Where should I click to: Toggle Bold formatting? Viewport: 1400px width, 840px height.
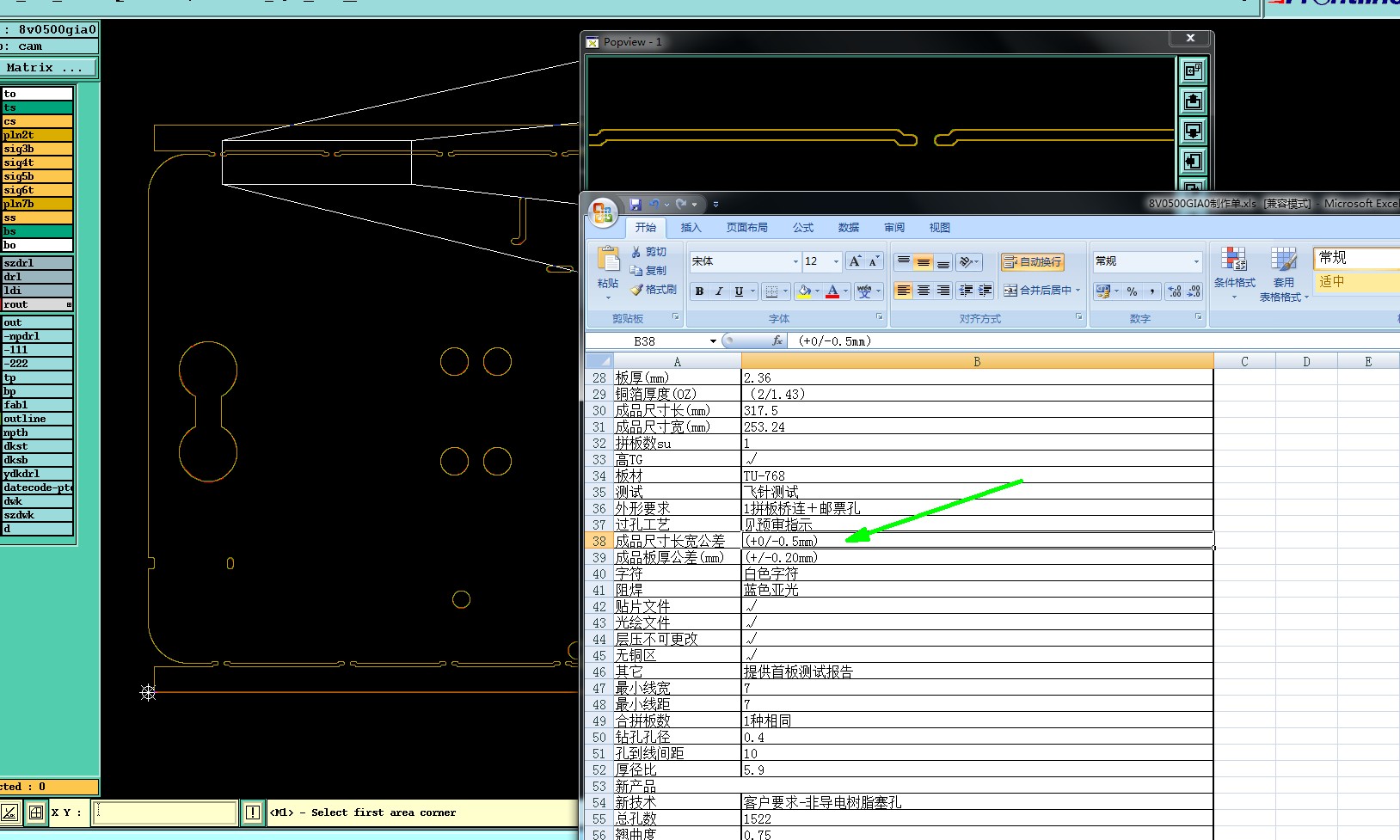tap(700, 291)
